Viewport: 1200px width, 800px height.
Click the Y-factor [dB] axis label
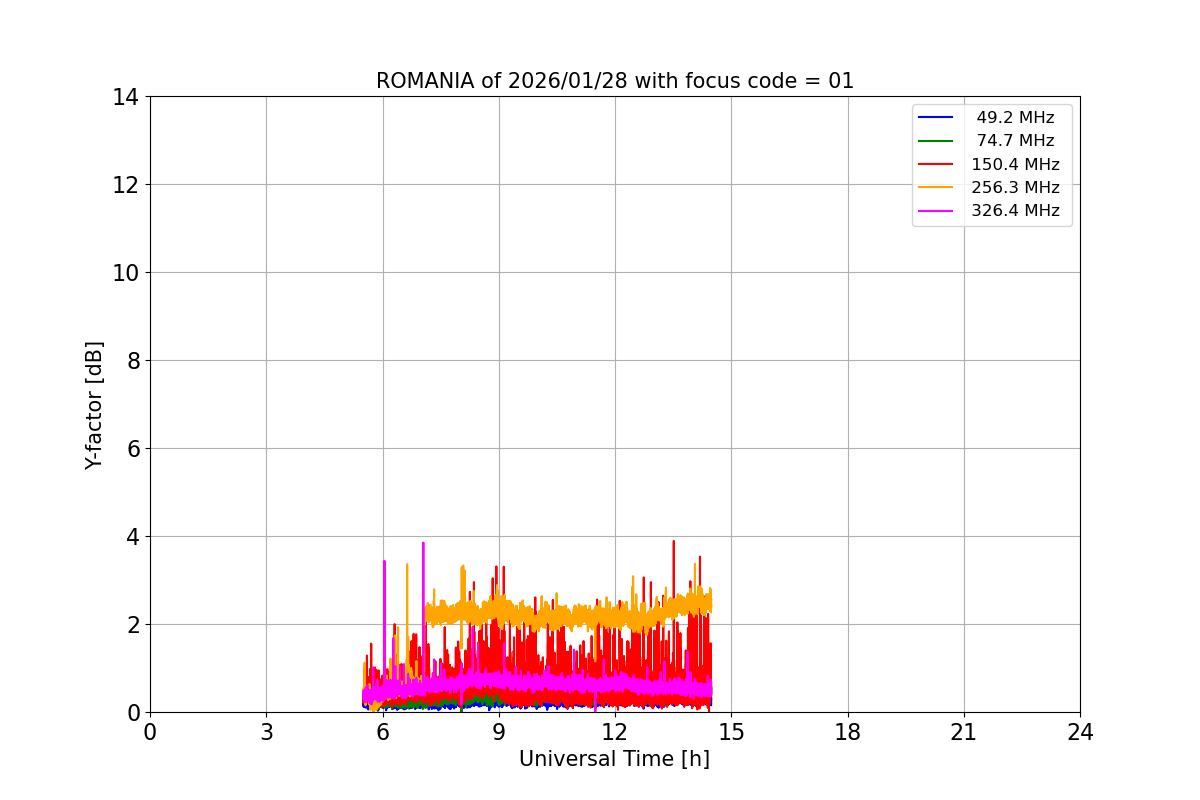pyautogui.click(x=94, y=405)
